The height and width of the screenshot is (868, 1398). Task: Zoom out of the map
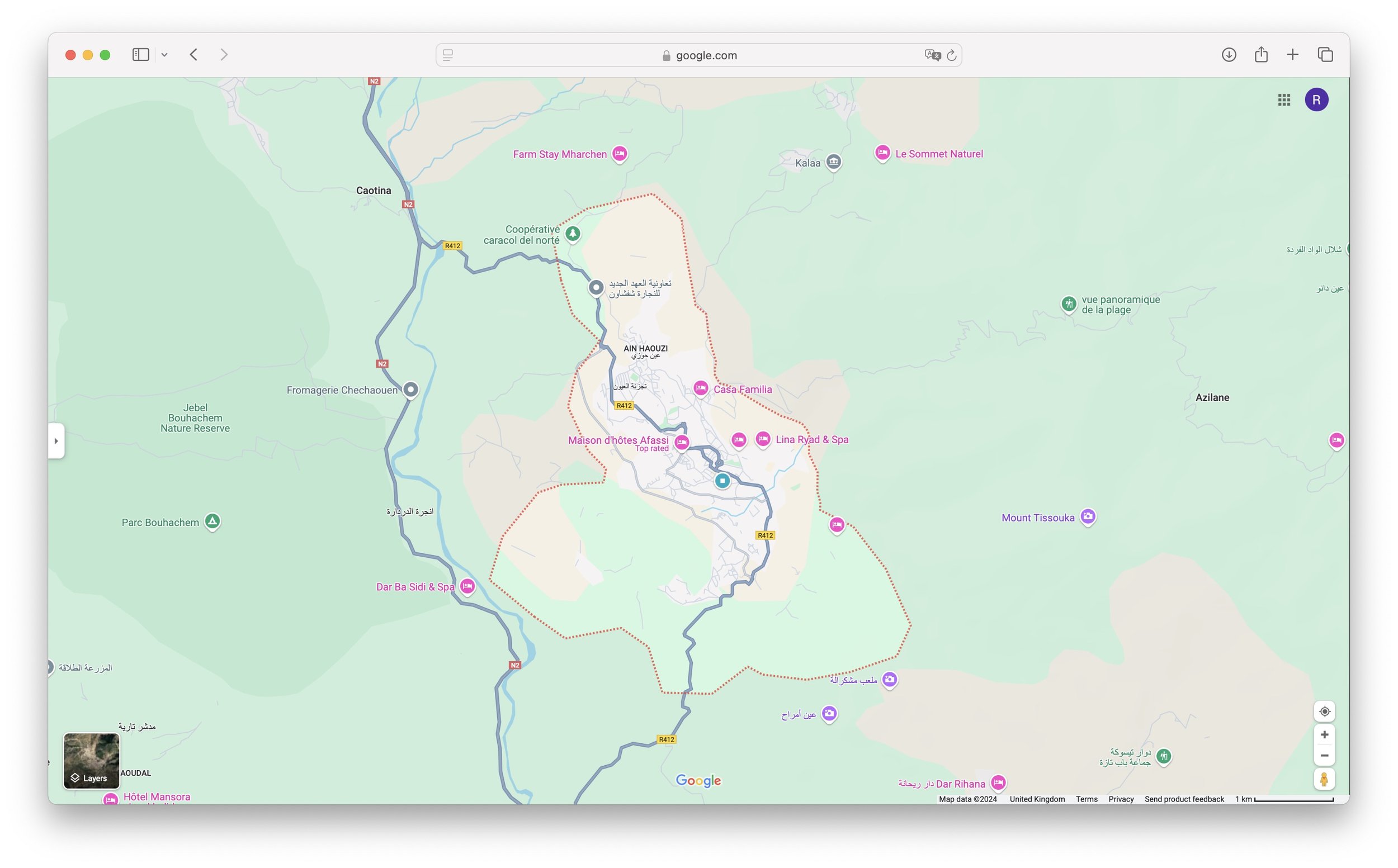click(x=1325, y=756)
